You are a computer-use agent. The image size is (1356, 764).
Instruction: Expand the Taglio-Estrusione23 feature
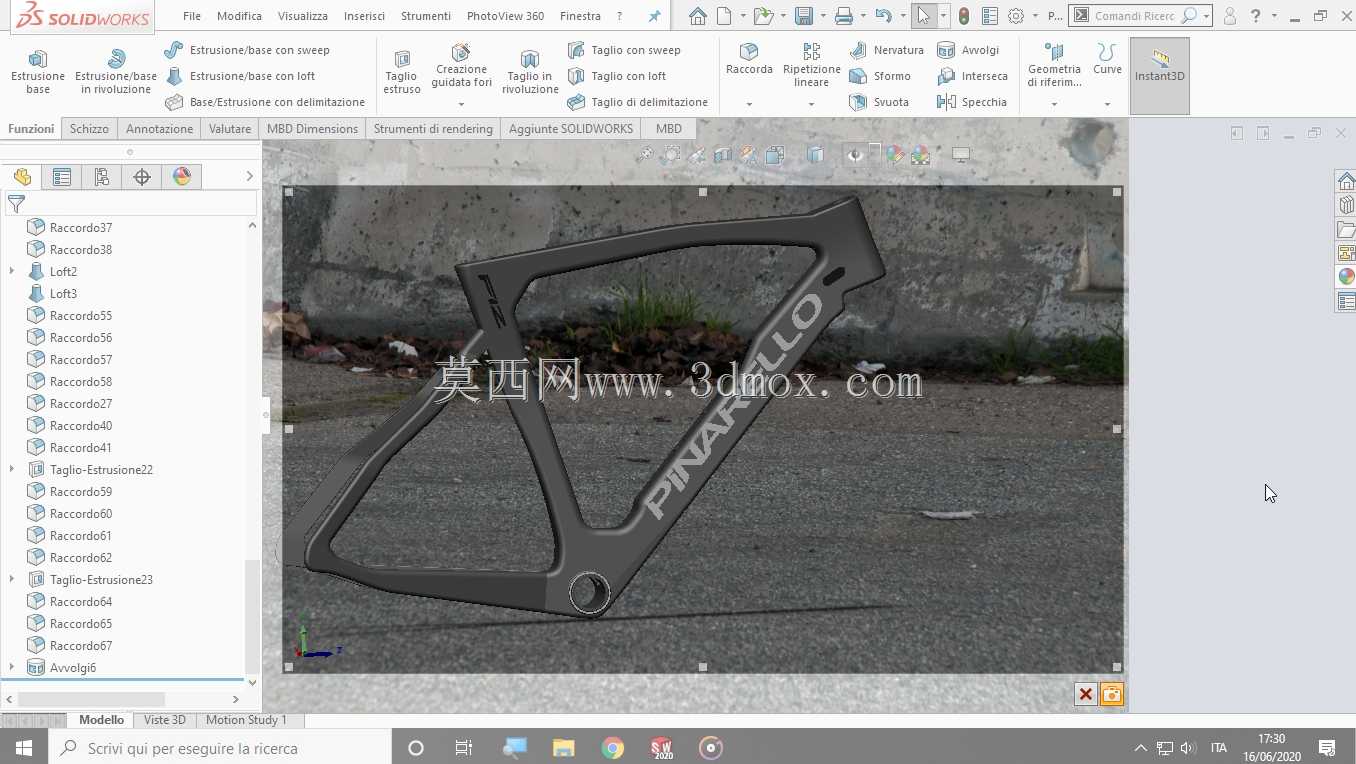coord(12,580)
